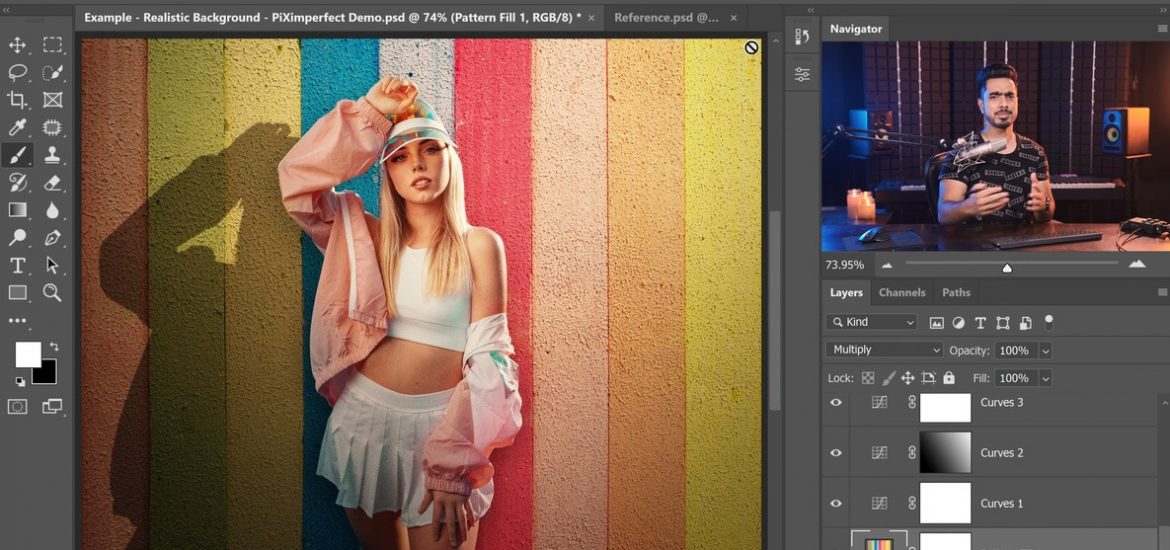1170x550 pixels.
Task: Open the Opacity slider dropdown arrow
Action: pos(1045,351)
